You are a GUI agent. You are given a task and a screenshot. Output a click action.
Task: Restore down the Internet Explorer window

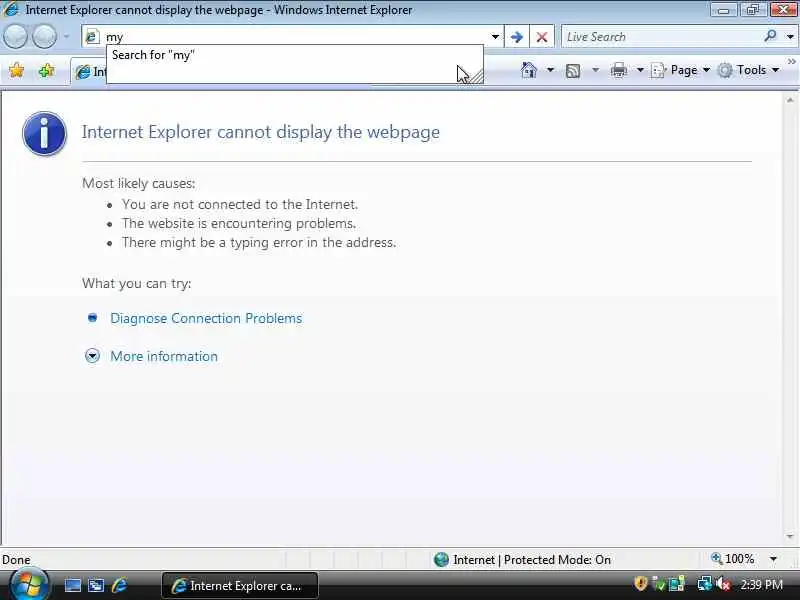752,9
